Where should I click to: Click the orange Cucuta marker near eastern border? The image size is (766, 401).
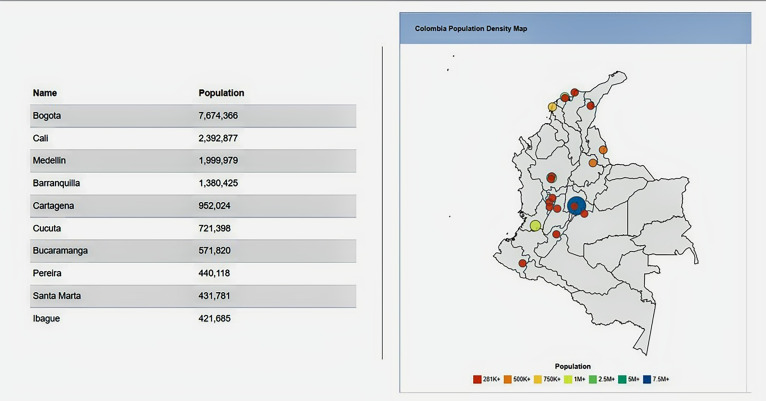[603, 150]
